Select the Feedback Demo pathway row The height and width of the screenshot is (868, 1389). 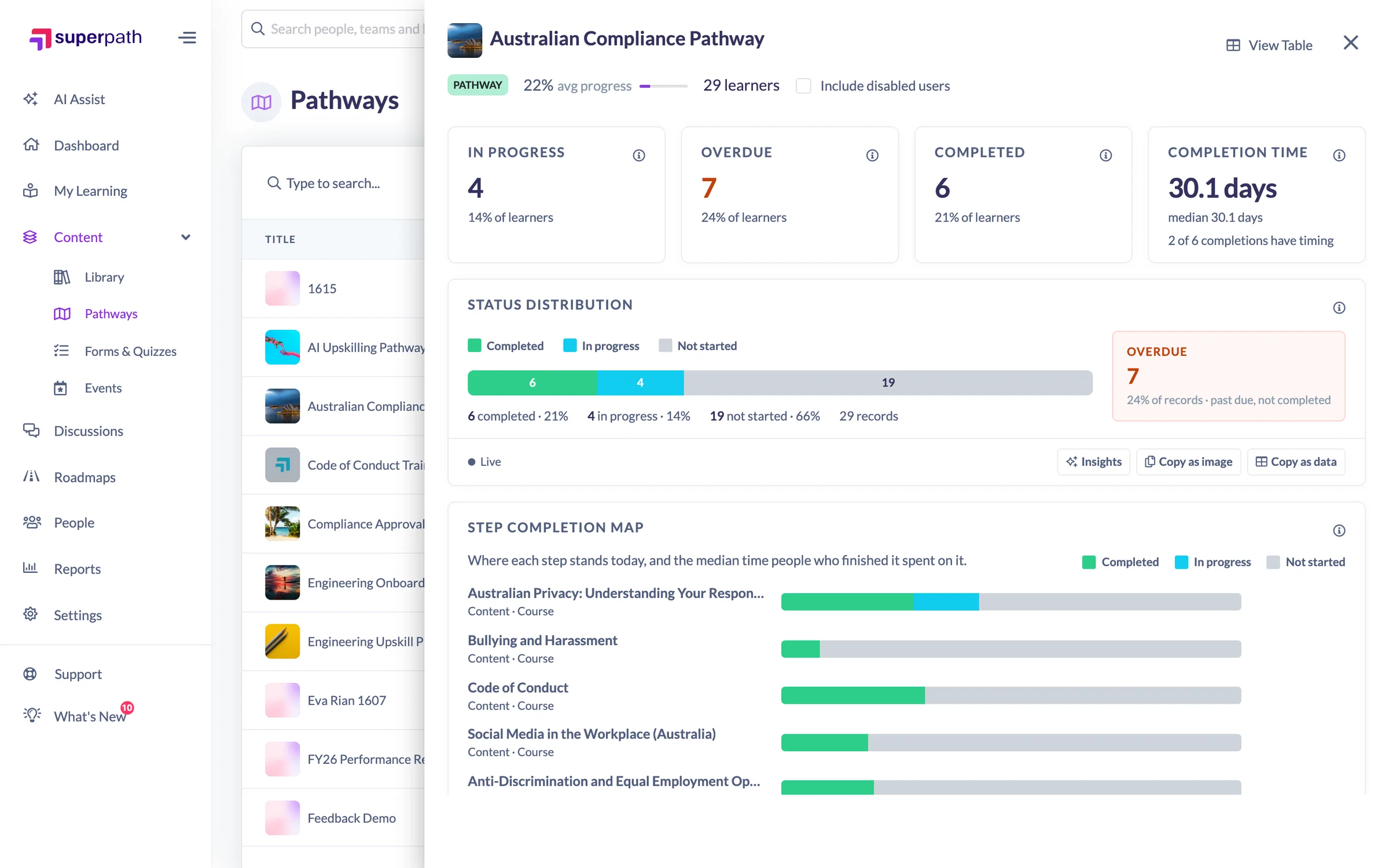tap(333, 818)
